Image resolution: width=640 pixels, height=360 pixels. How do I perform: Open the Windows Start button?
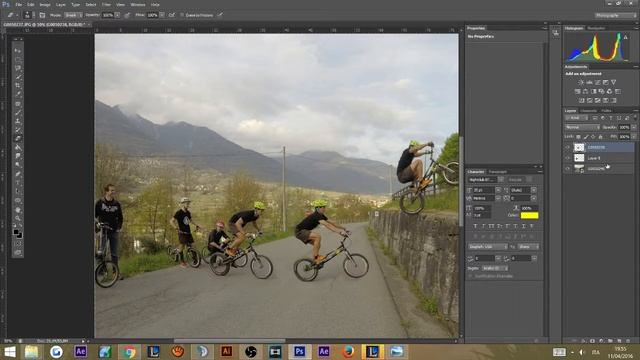pyautogui.click(x=9, y=352)
